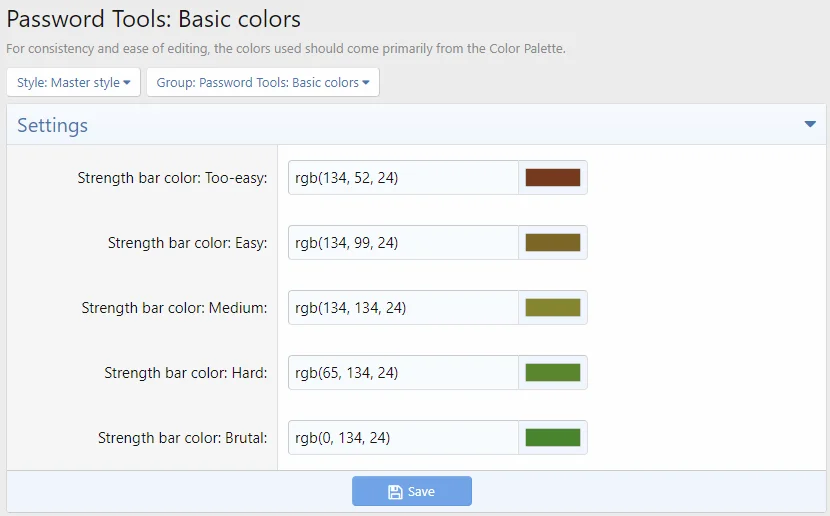Save the color settings with Save button
The width and height of the screenshot is (830, 516).
pyautogui.click(x=412, y=492)
